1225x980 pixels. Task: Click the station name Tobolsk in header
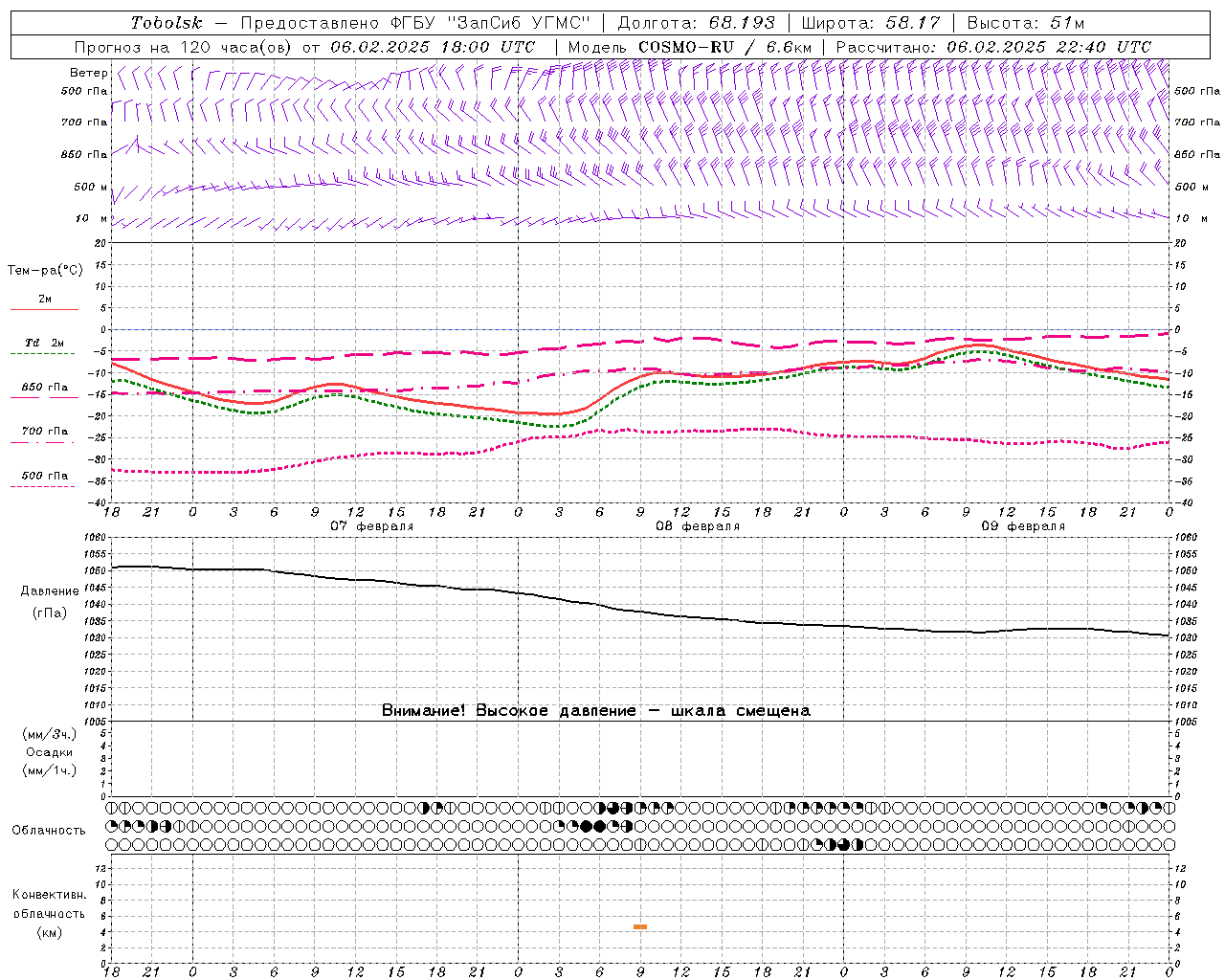pos(167,23)
